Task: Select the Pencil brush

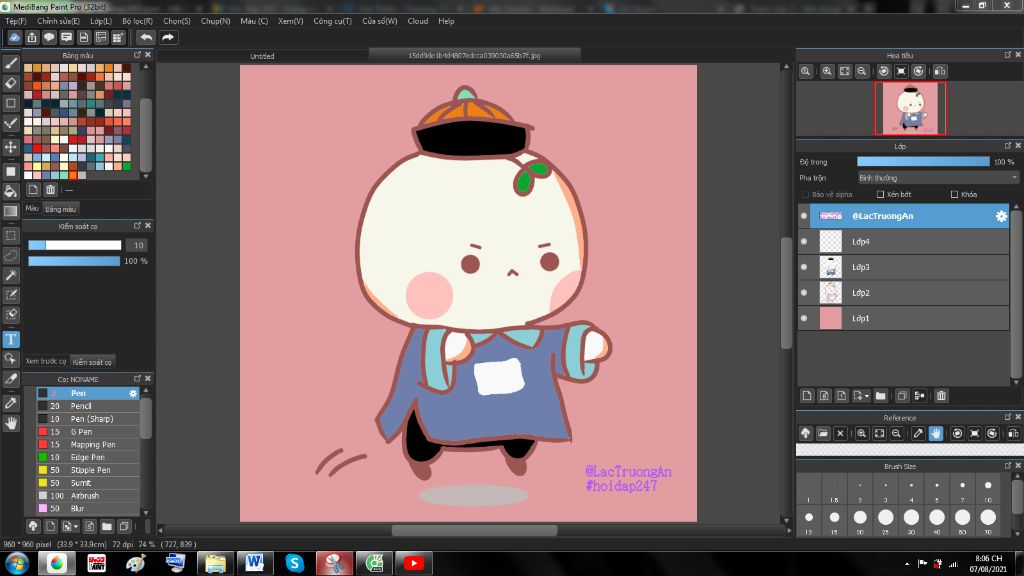Action: pyautogui.click(x=88, y=406)
